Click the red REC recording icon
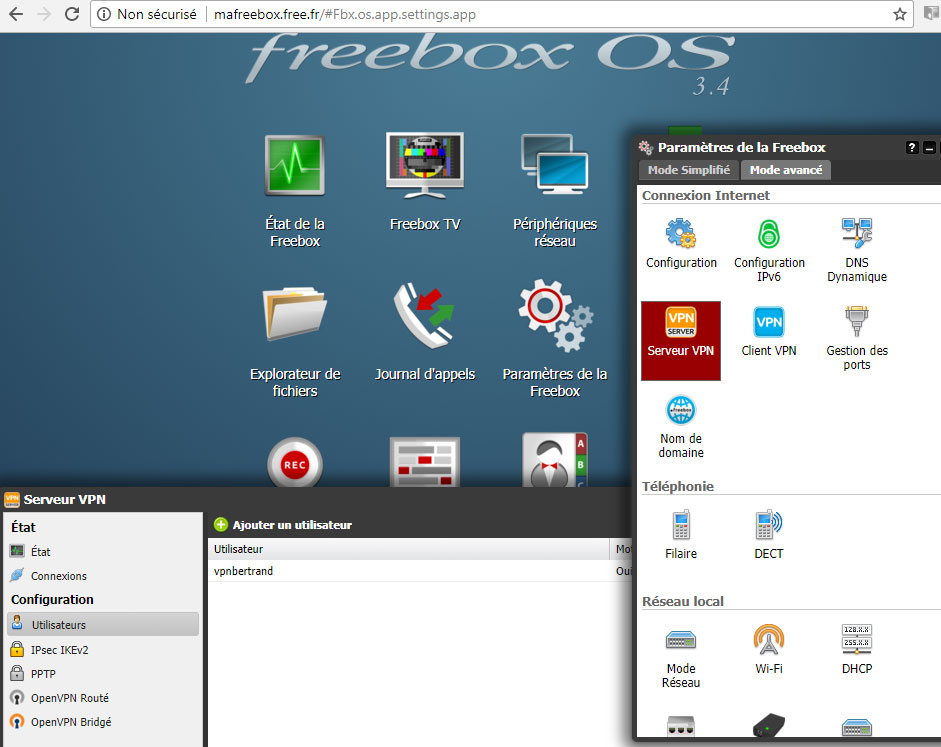Viewport: 941px width, 747px height. 295,463
